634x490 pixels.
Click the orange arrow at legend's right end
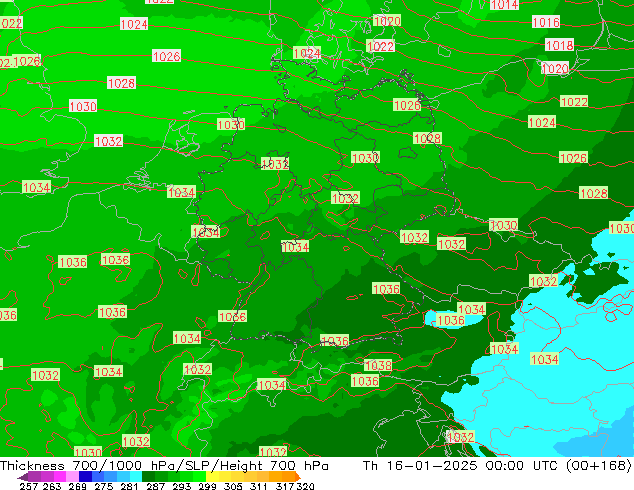[298, 476]
